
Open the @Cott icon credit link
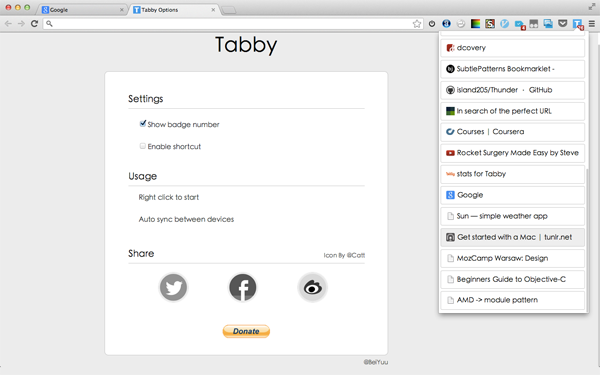point(355,255)
